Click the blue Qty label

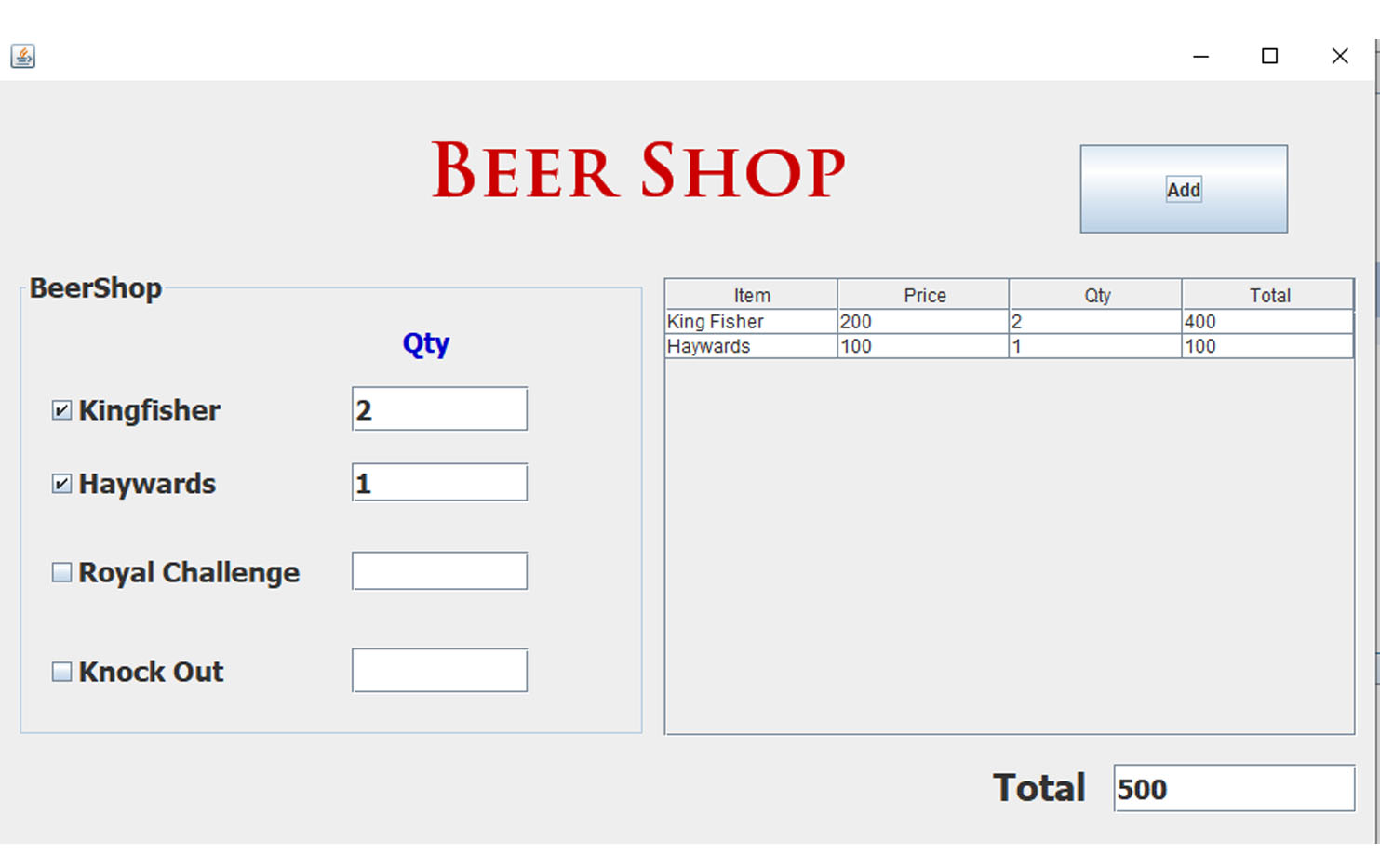425,343
